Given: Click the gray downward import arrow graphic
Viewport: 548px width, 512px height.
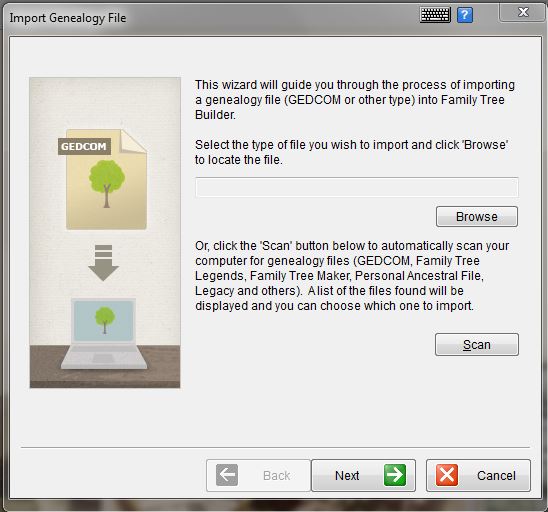Looking at the screenshot, I should (x=103, y=263).
